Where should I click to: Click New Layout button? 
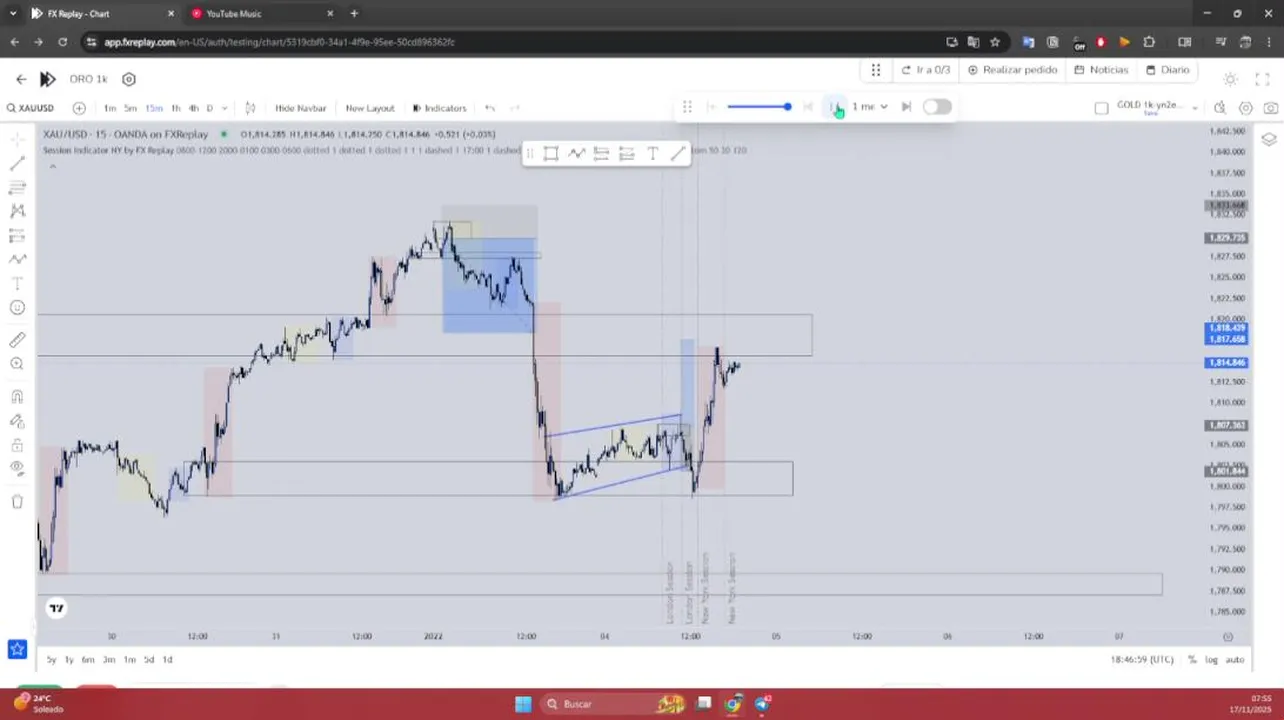370,108
